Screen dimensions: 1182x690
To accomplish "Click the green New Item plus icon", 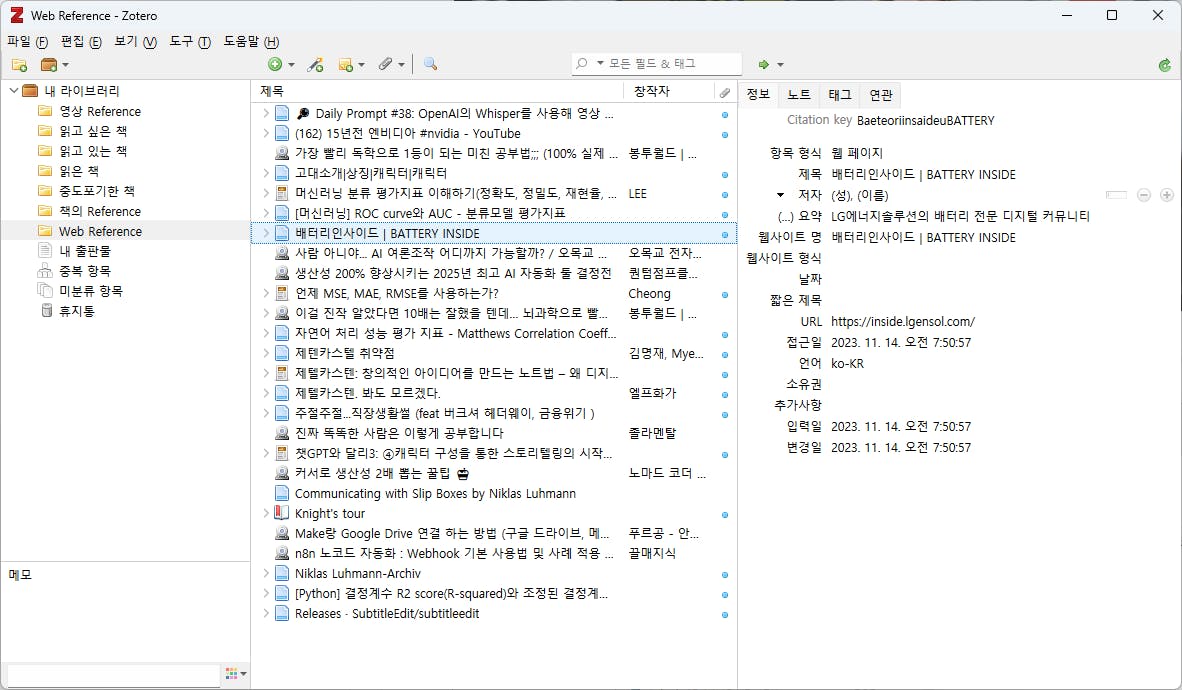I will click(275, 65).
